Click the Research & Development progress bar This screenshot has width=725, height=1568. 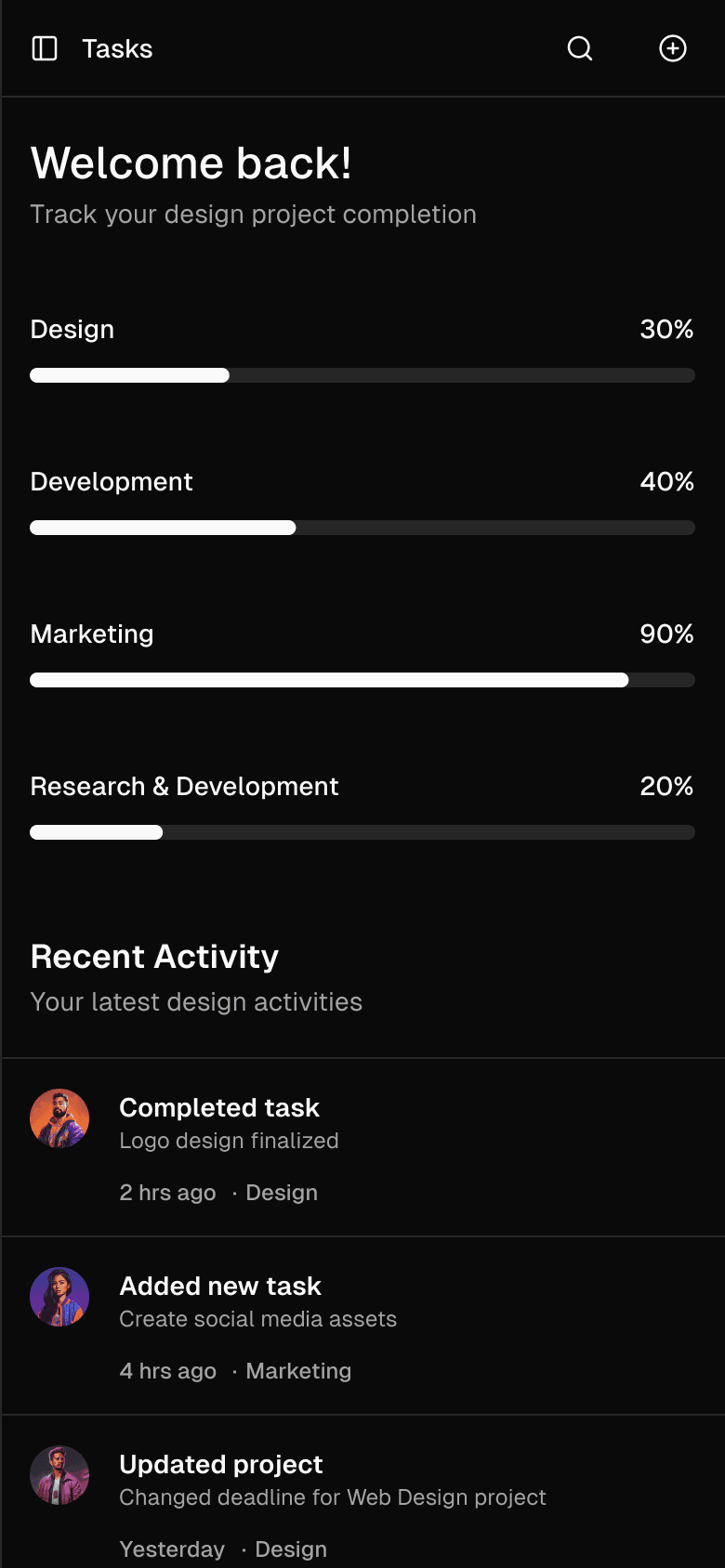coord(362,832)
